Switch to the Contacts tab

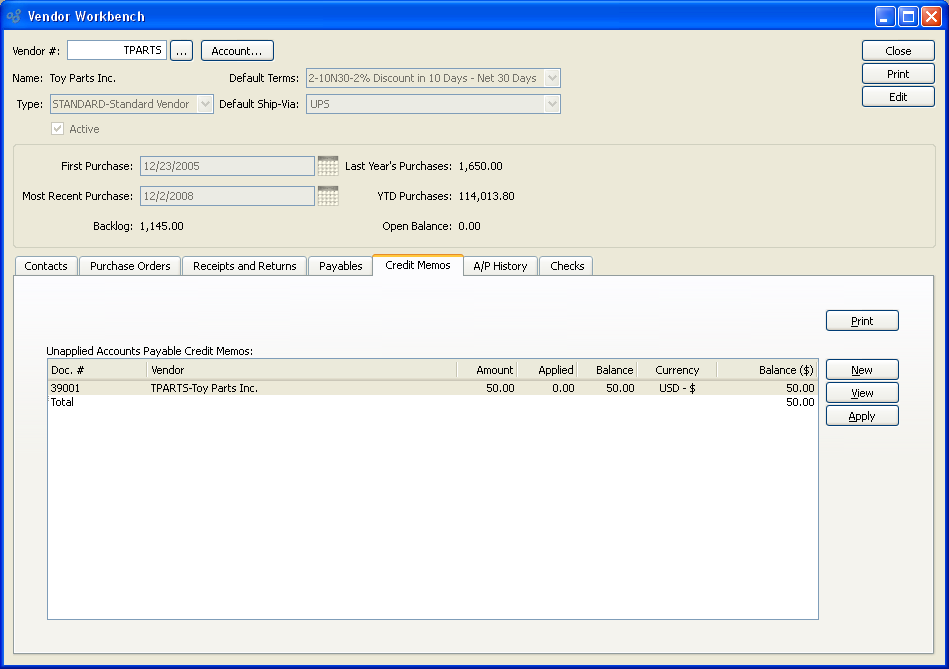point(46,266)
